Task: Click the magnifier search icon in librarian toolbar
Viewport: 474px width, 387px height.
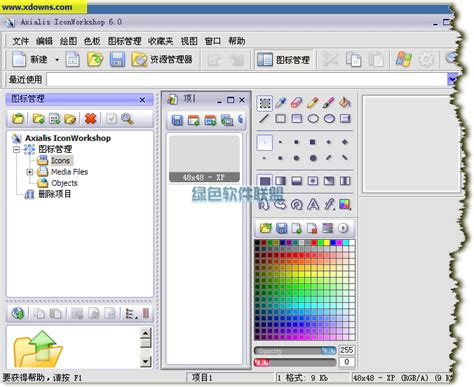Action: (127, 118)
